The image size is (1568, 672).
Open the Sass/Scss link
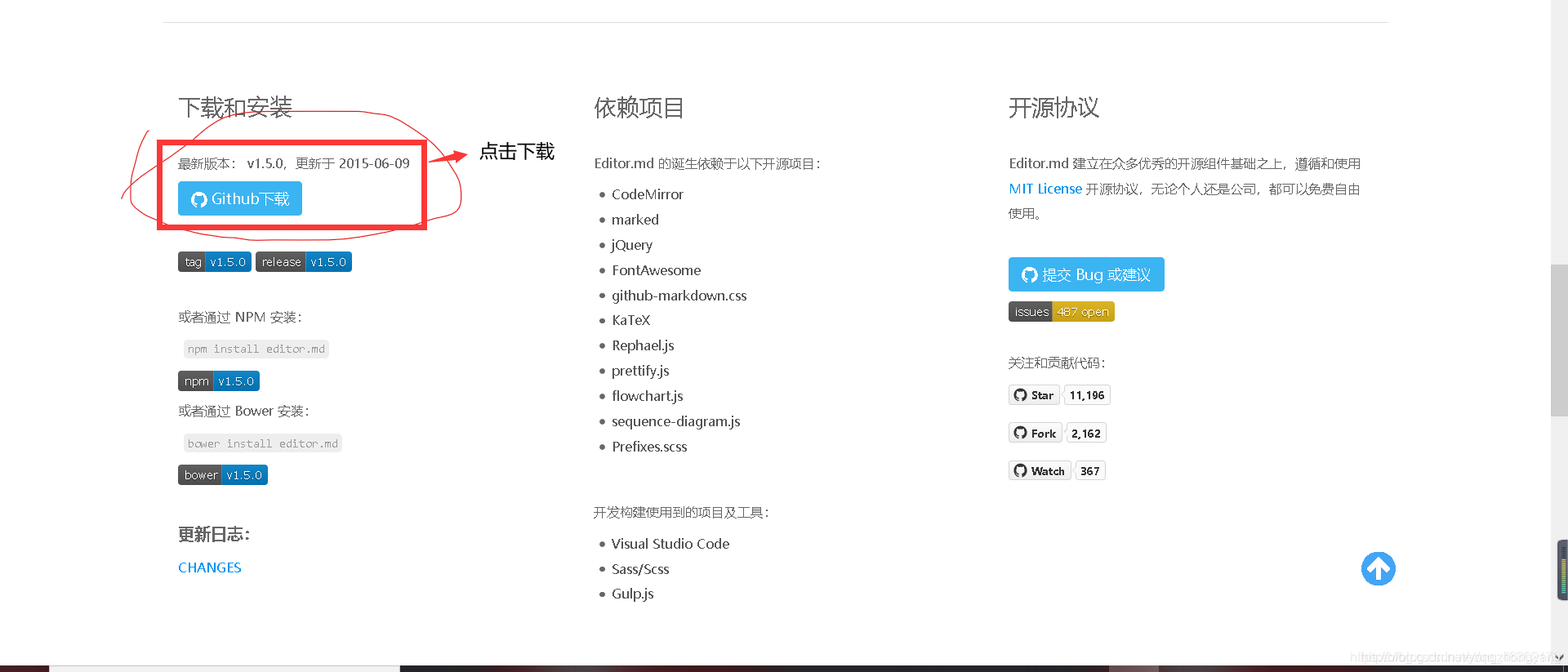click(640, 569)
